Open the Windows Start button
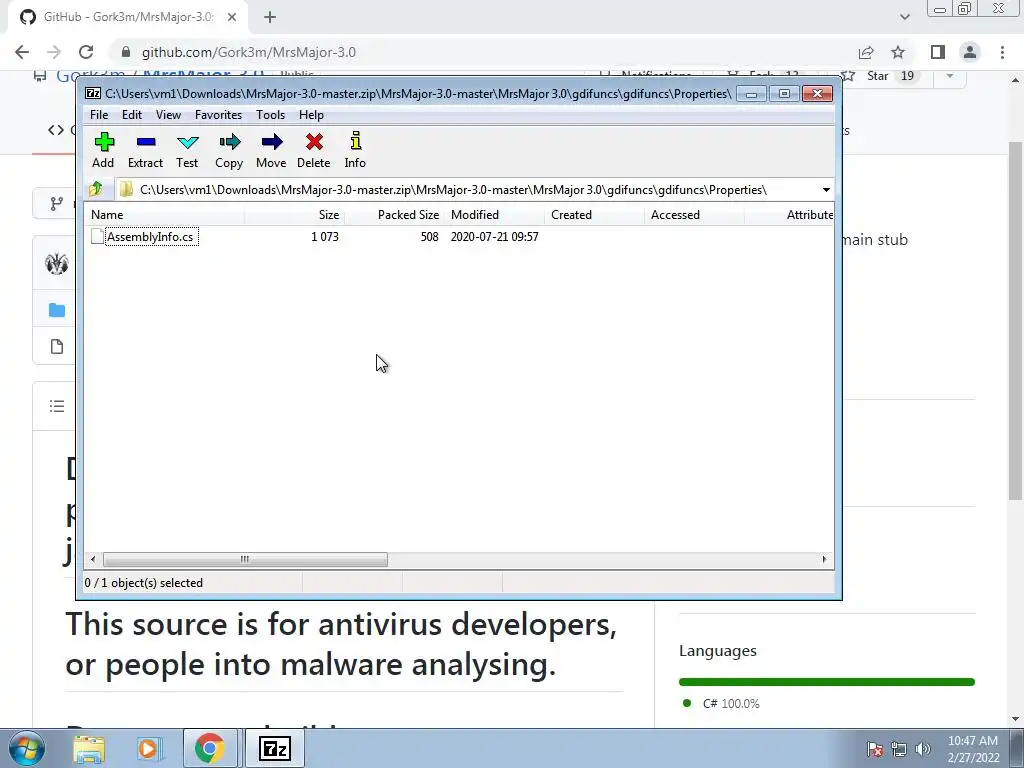Viewport: 1024px width, 768px height. tap(27, 748)
